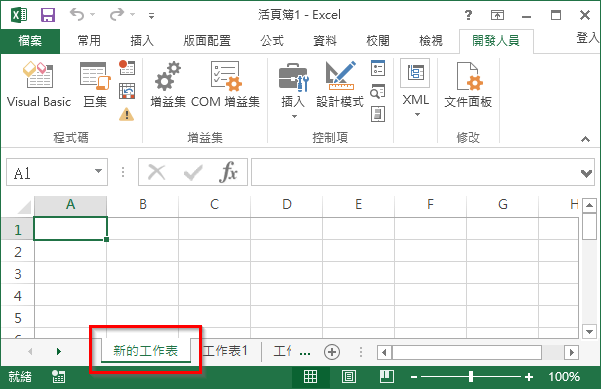Image resolution: width=601 pixels, height=389 pixels.
Task: Customize Quick Access Toolbar dropdown
Action: [151, 16]
